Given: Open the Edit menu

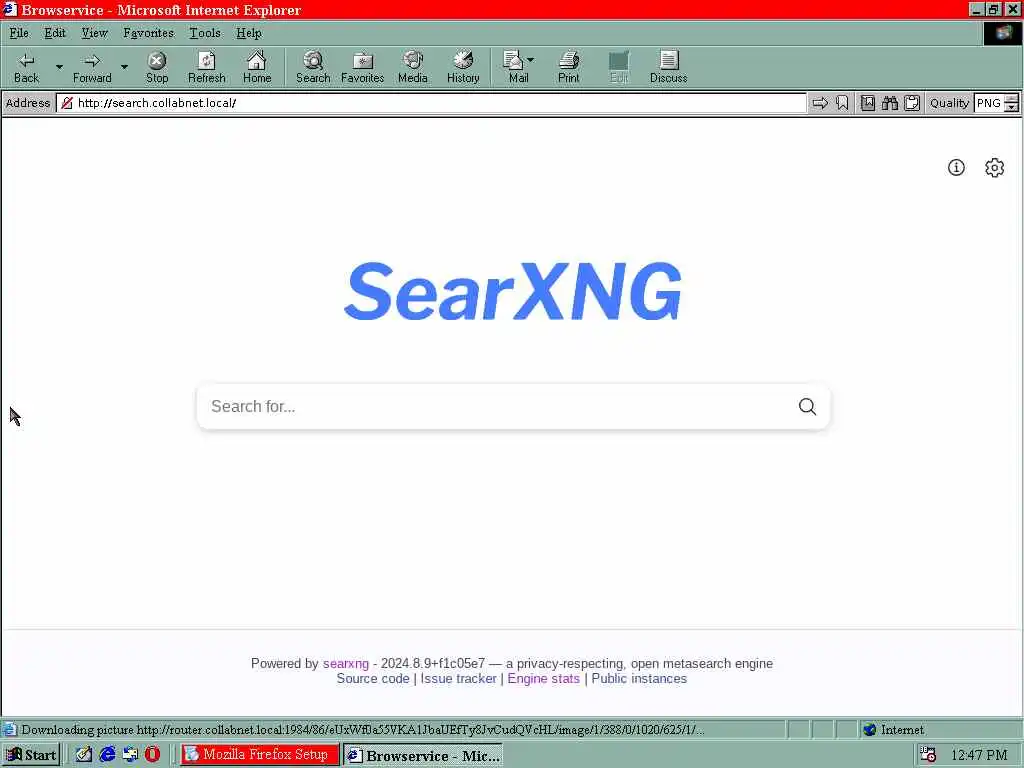Looking at the screenshot, I should click(55, 33).
